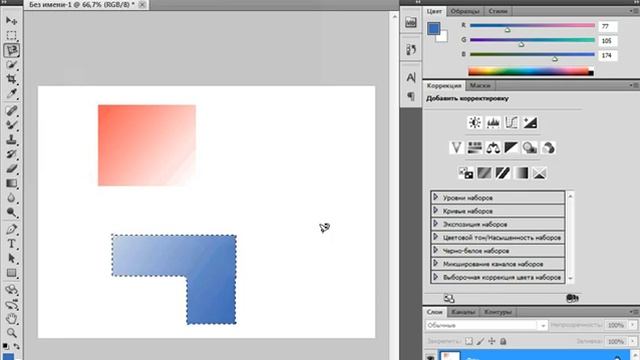Select the History Brush tool
Screen dimensions: 640x360
[11, 154]
